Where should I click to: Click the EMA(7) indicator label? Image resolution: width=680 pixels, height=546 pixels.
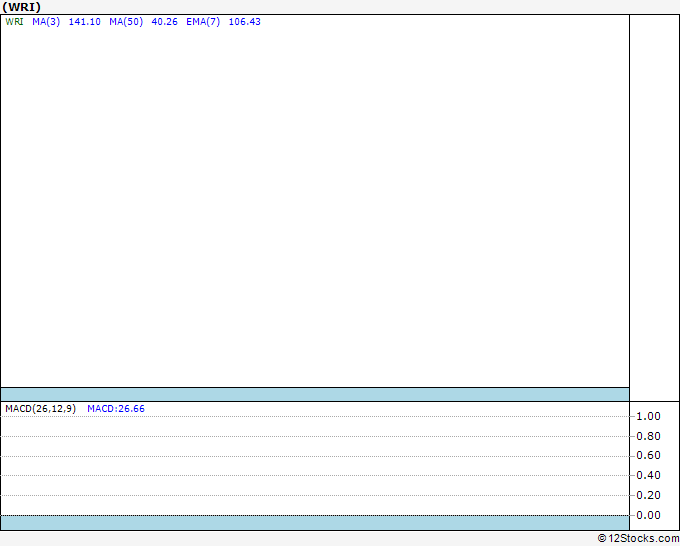coord(203,22)
